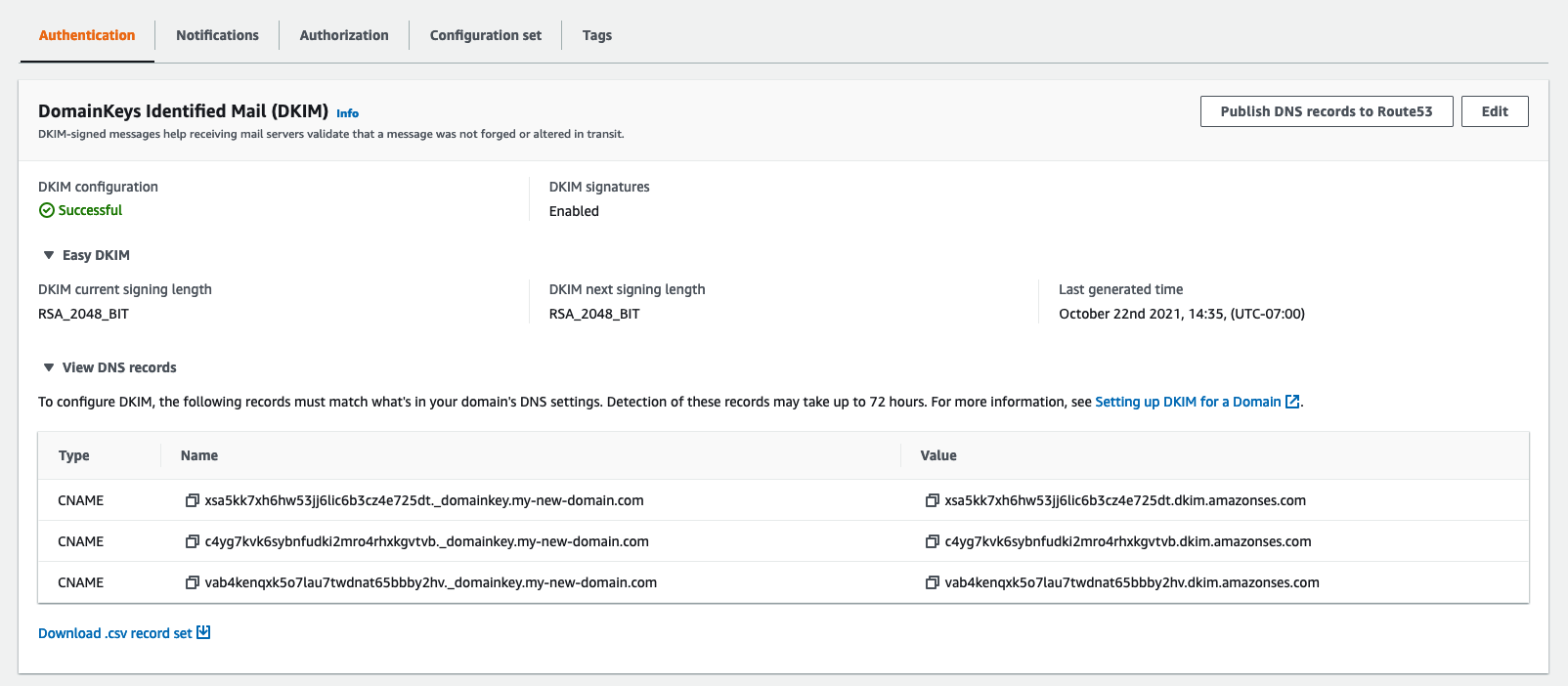Copy the vab4kenqxk dkim.amazonses.com value

[x=933, y=582]
